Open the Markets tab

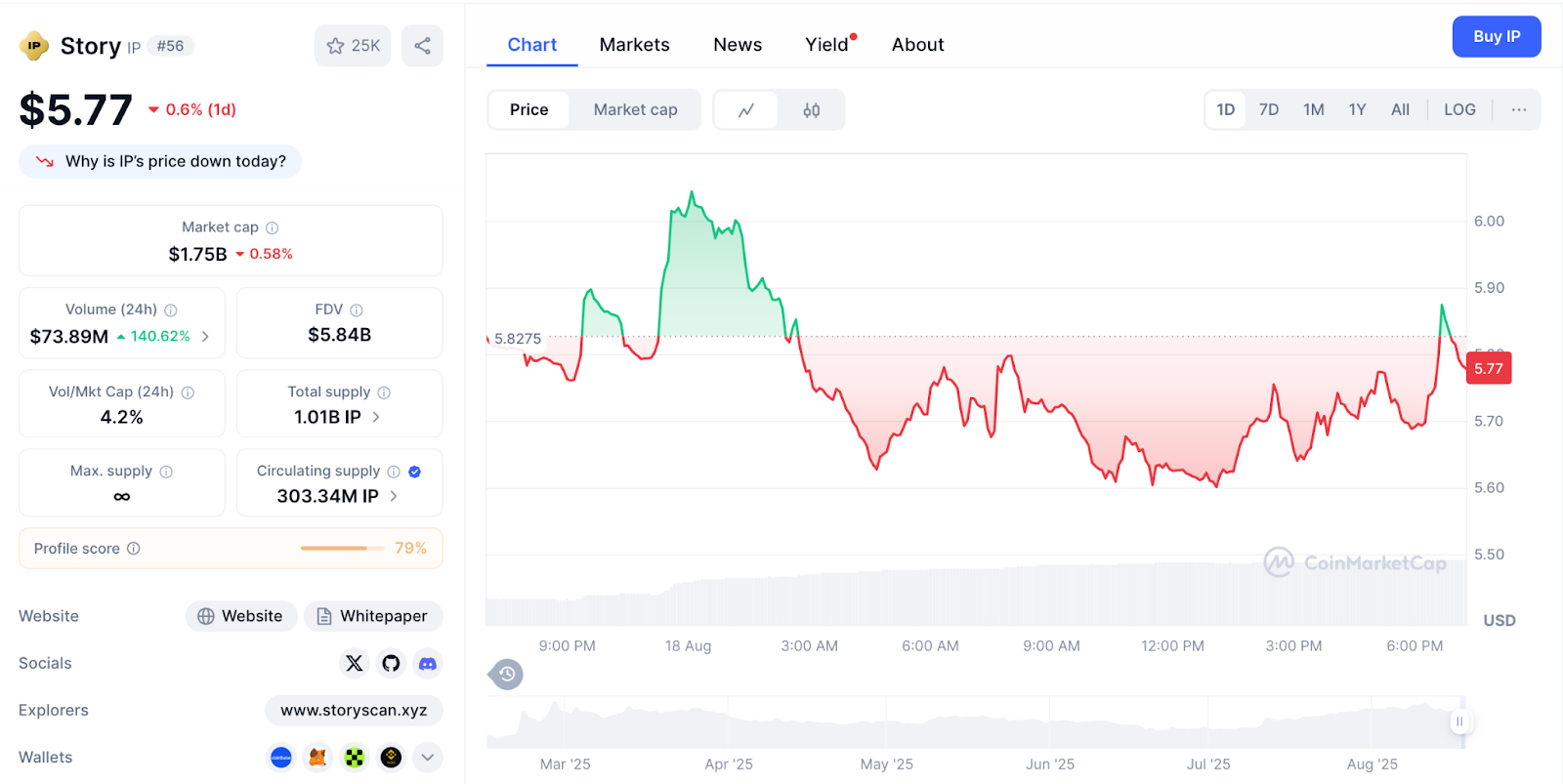coord(634,45)
